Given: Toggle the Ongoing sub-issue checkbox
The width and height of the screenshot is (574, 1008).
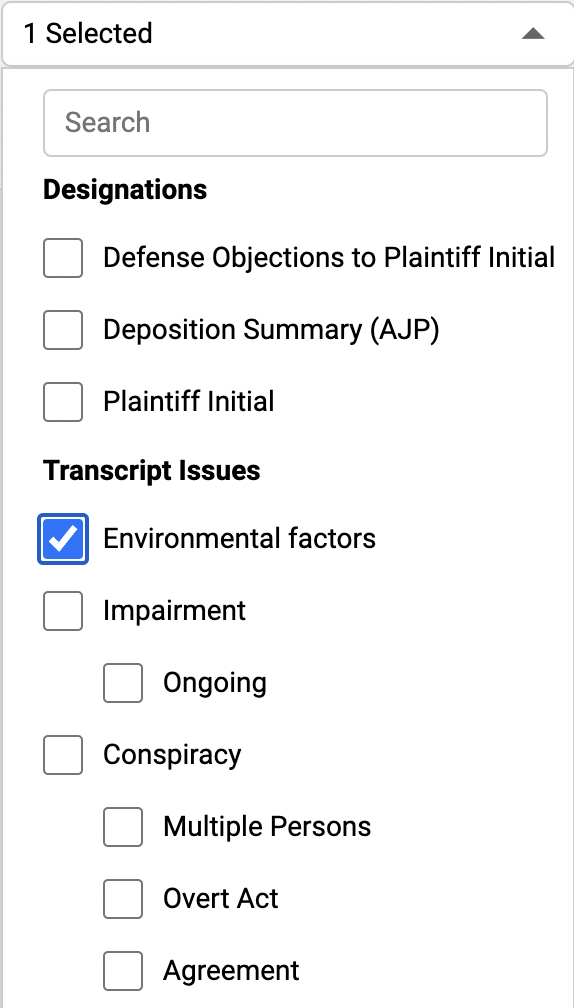Looking at the screenshot, I should [123, 683].
